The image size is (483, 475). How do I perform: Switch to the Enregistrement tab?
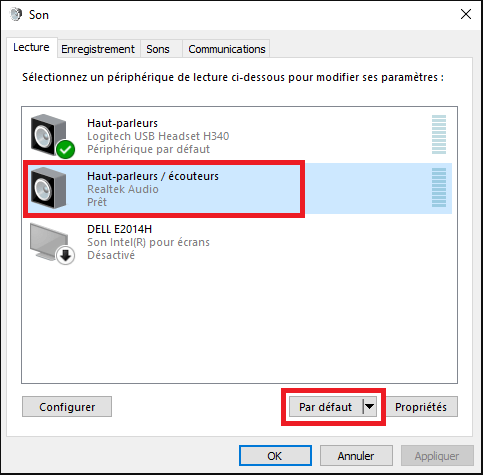click(98, 49)
